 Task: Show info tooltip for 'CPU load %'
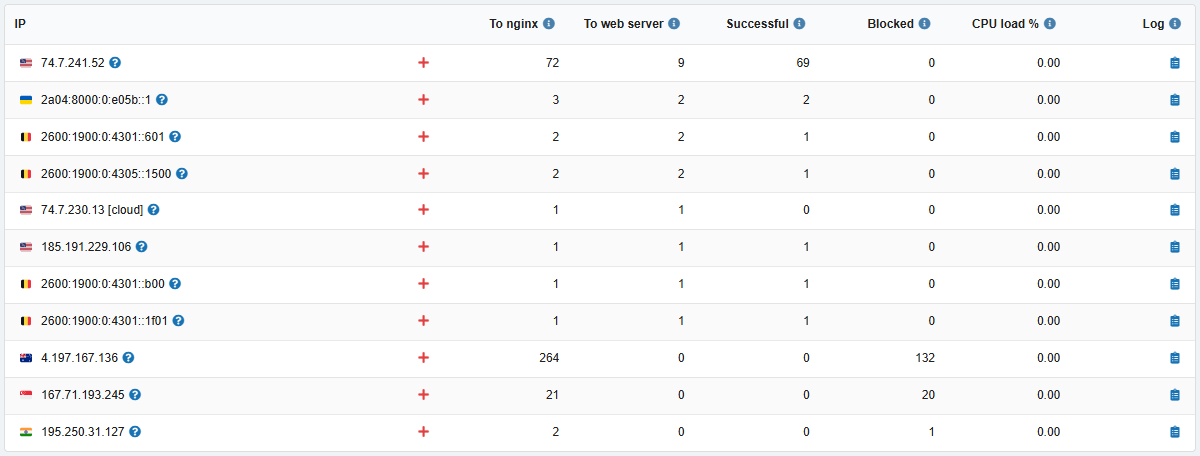(1050, 24)
